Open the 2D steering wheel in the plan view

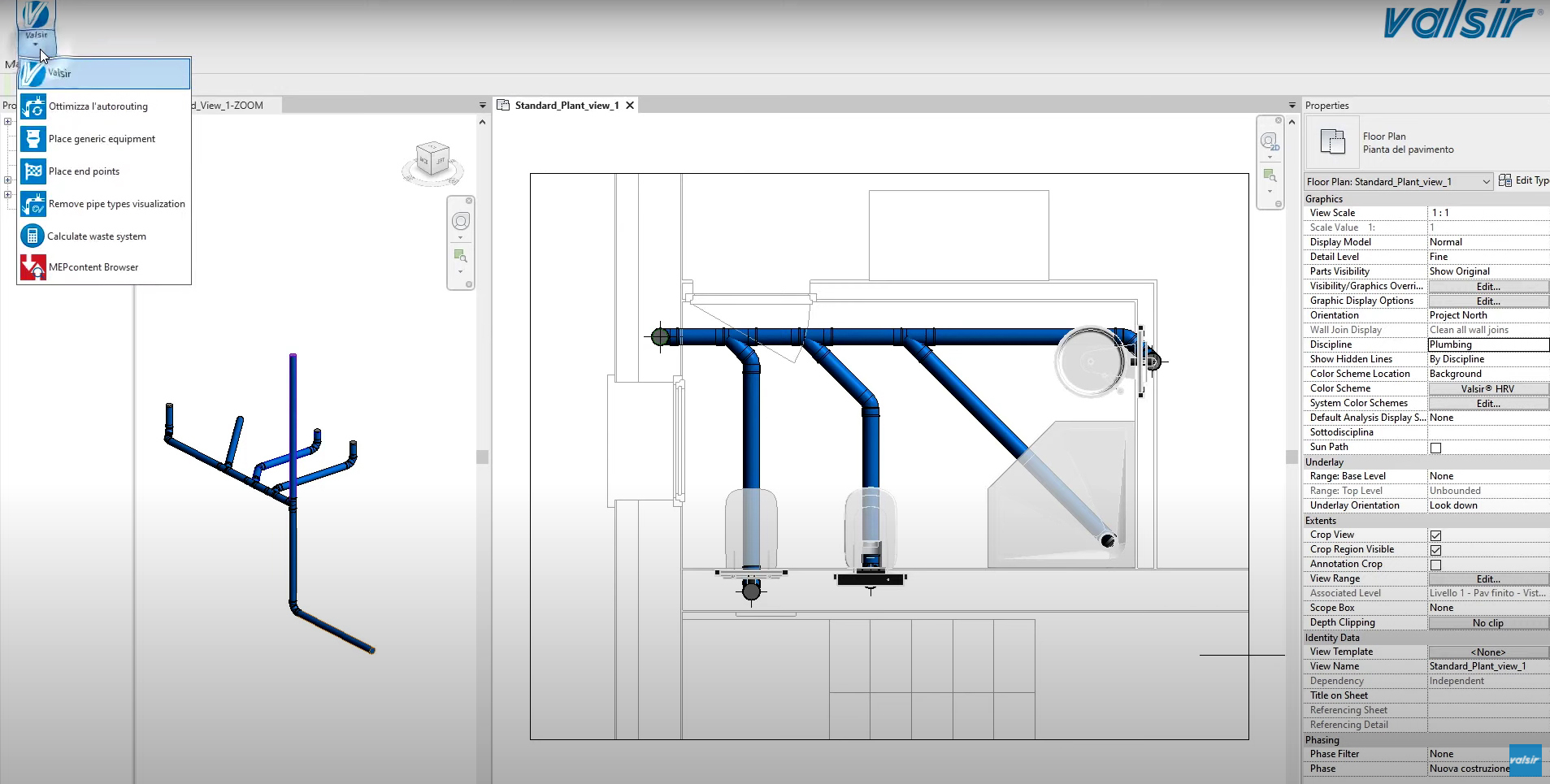1270,141
